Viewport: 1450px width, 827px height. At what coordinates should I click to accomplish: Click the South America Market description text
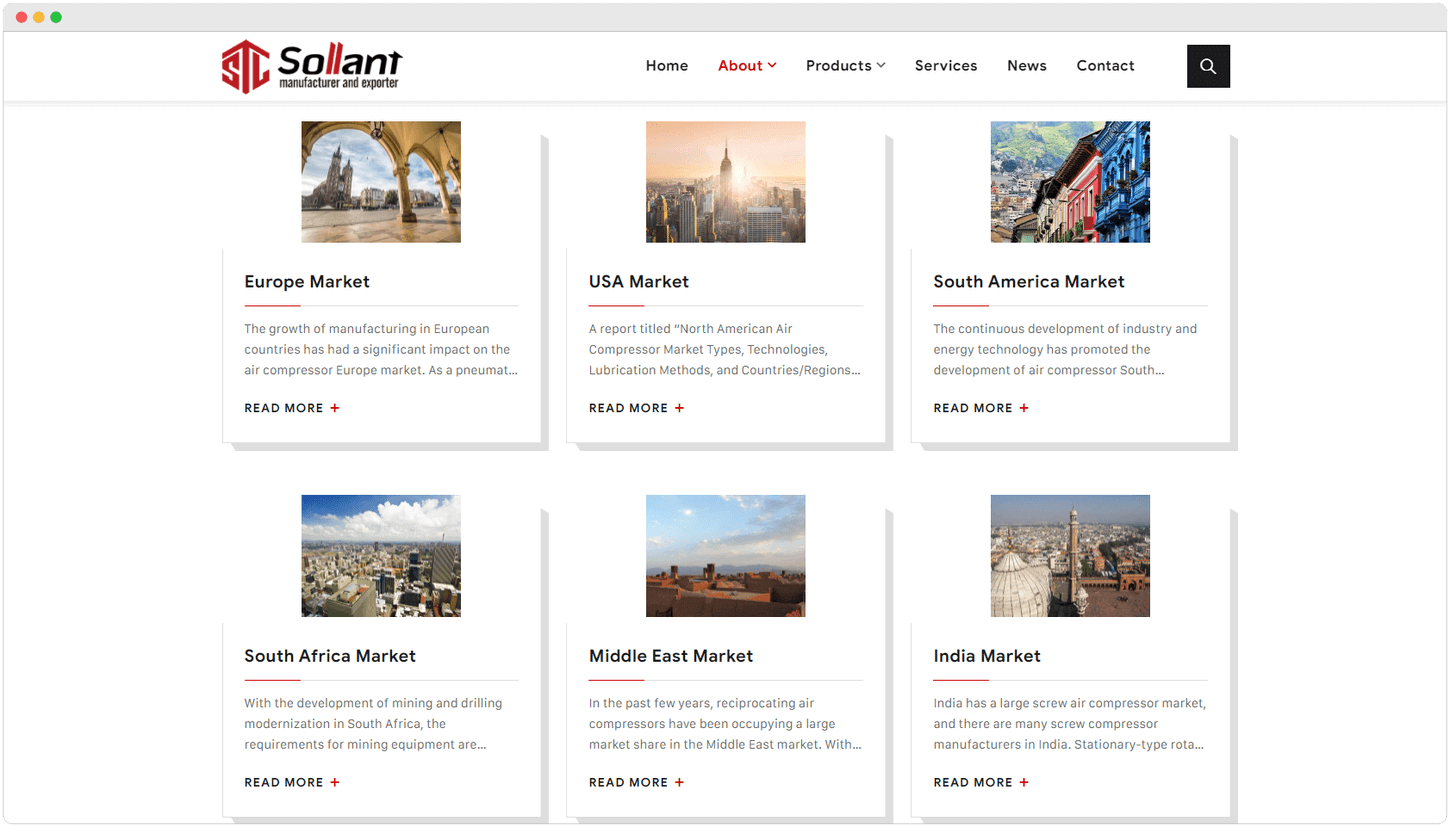(1065, 349)
